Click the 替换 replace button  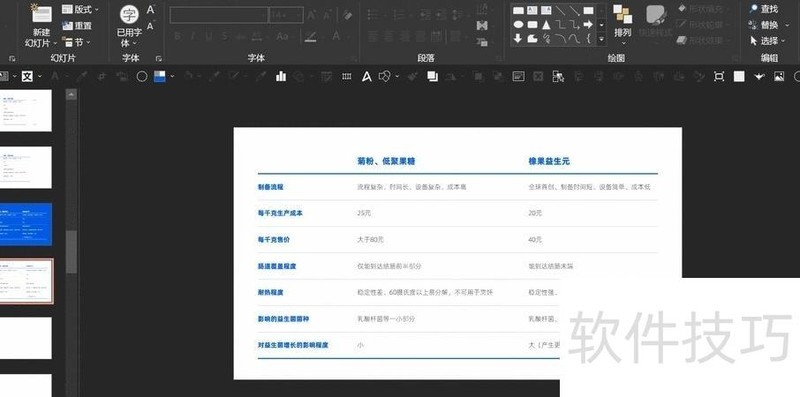click(764, 25)
